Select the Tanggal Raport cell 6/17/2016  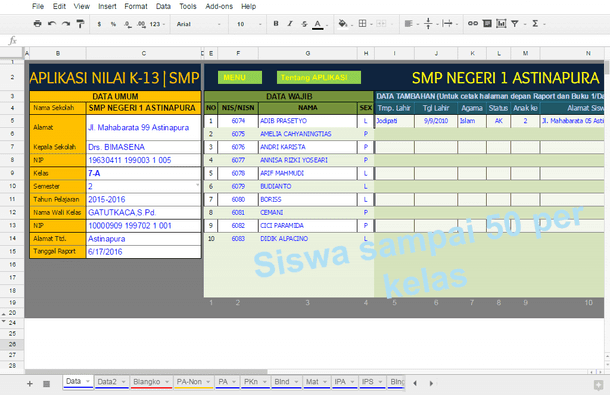(144, 252)
